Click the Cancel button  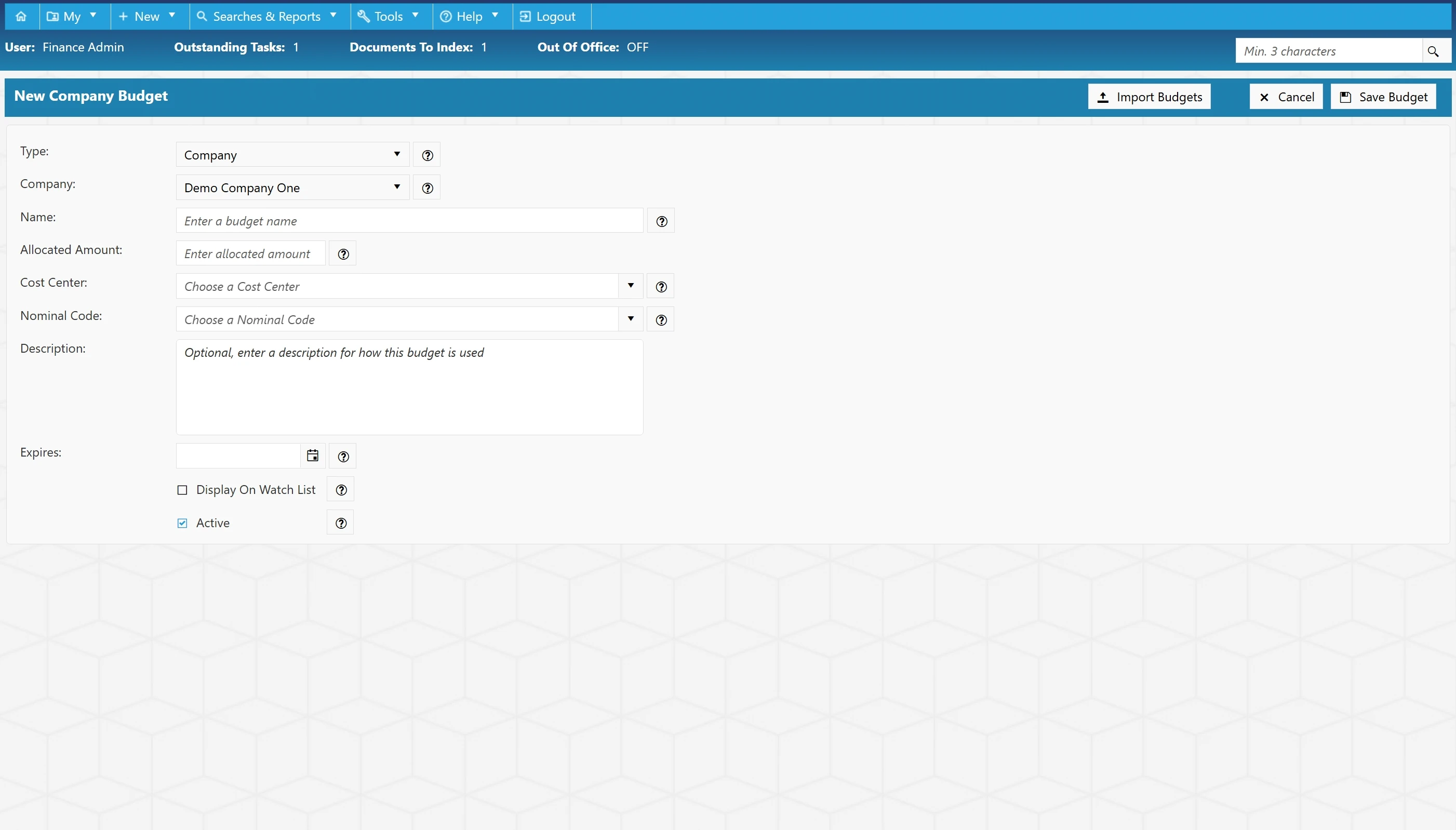pyautogui.click(x=1286, y=96)
